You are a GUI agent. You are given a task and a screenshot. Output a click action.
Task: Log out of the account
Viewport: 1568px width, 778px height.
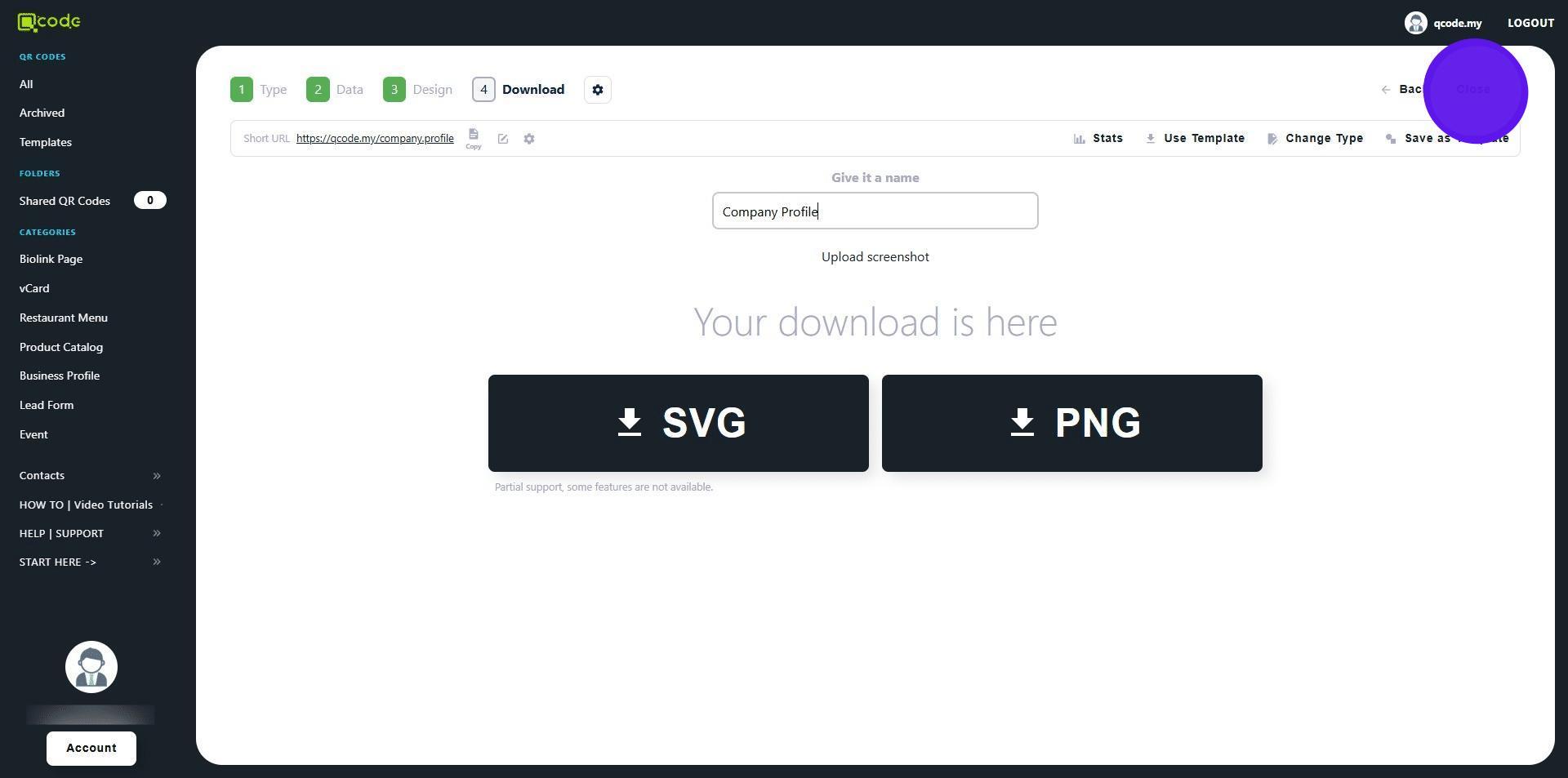coord(1530,23)
